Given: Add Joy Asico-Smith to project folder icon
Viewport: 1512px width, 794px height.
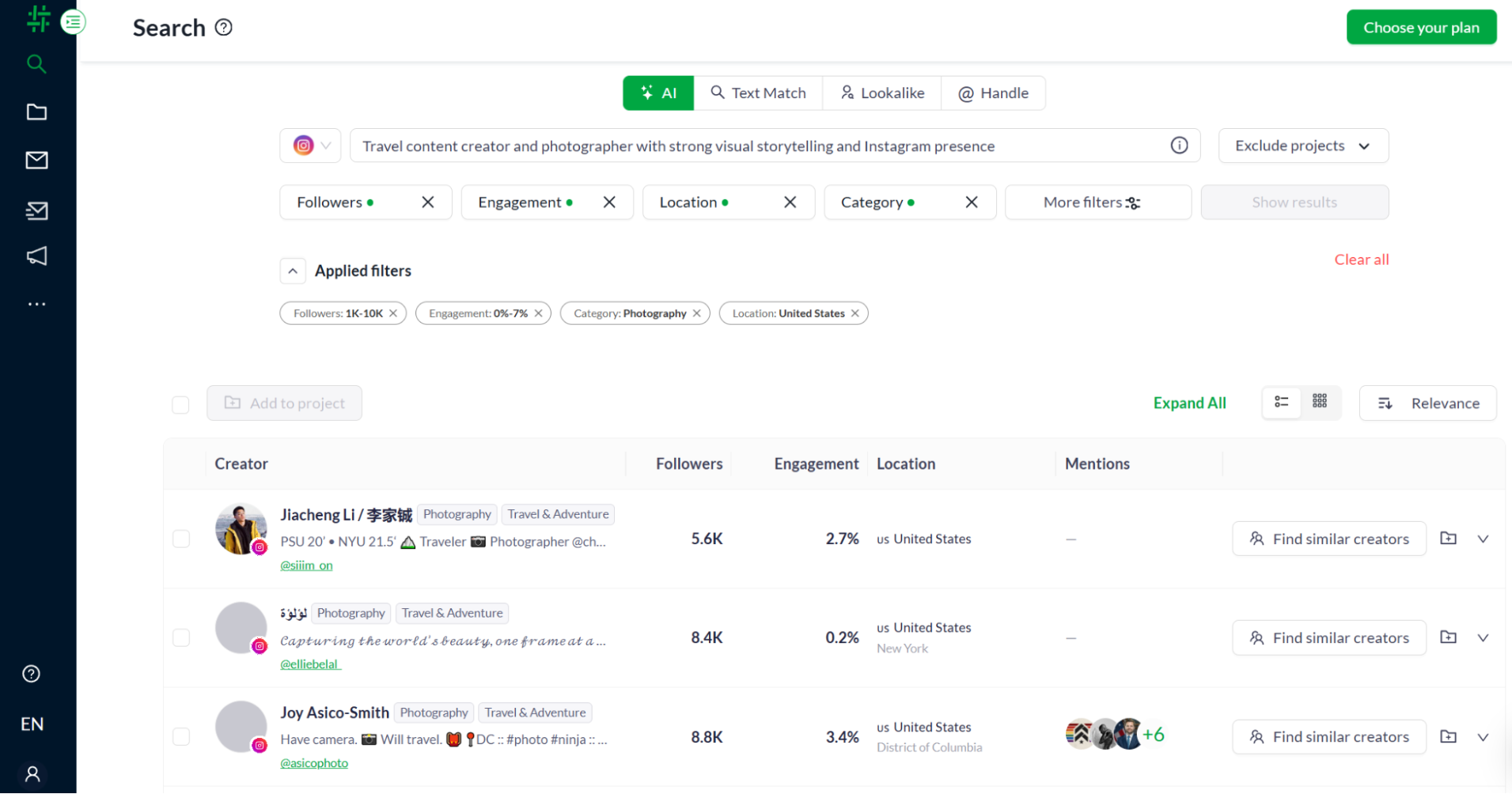Looking at the screenshot, I should [1448, 736].
